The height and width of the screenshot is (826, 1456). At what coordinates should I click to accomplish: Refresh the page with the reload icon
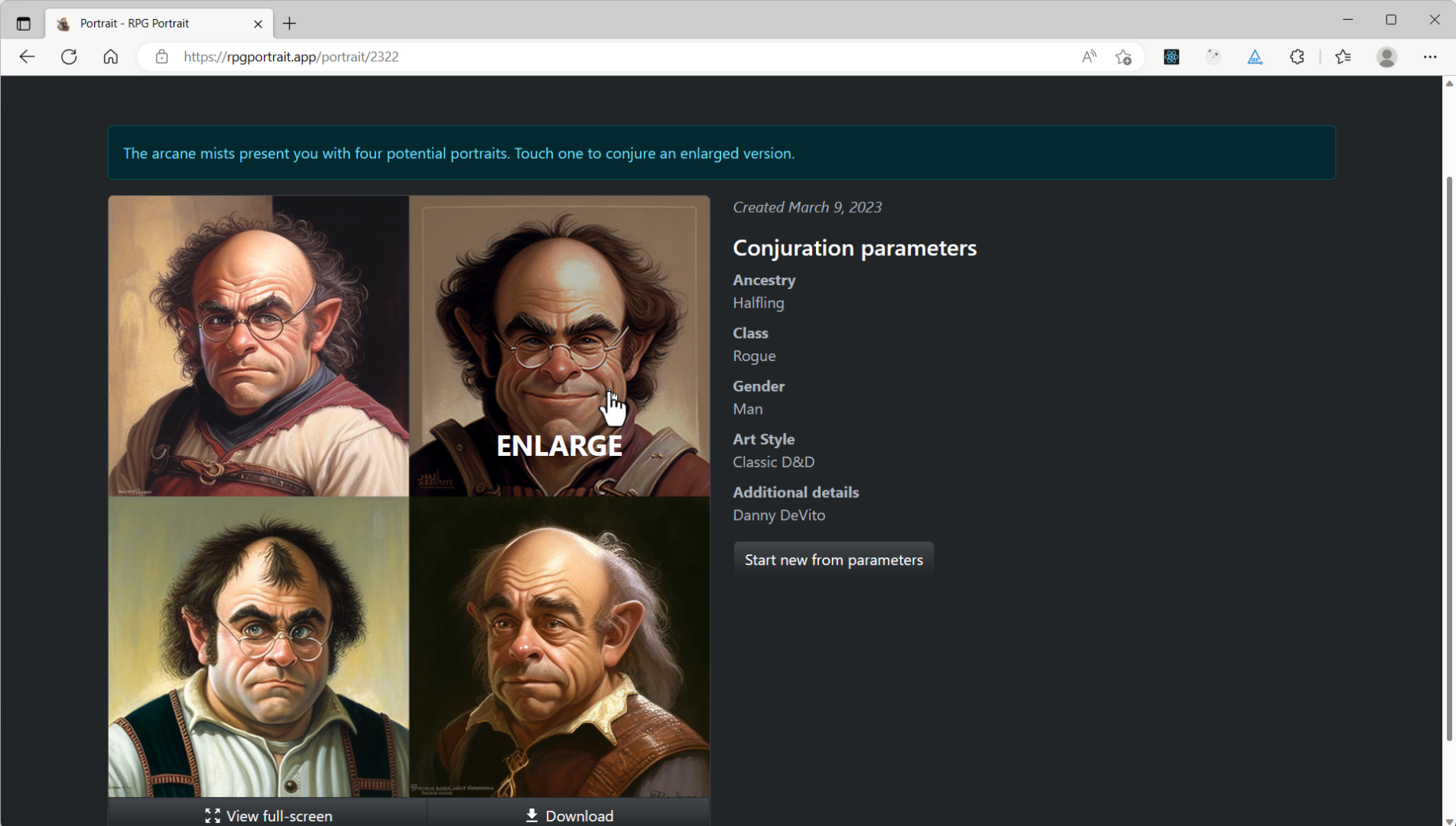69,57
